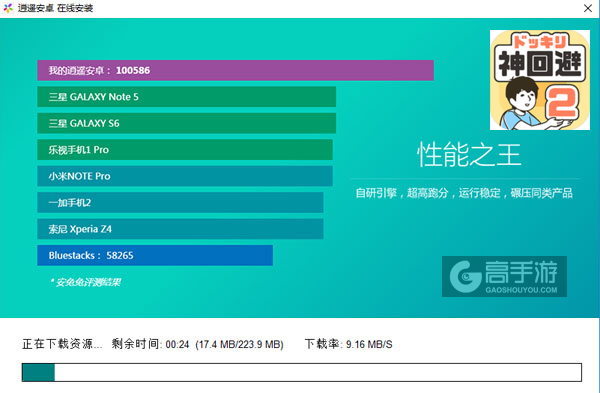Click the 正在下载资源 status text
Viewport: 600px width, 393px height.
[62, 344]
